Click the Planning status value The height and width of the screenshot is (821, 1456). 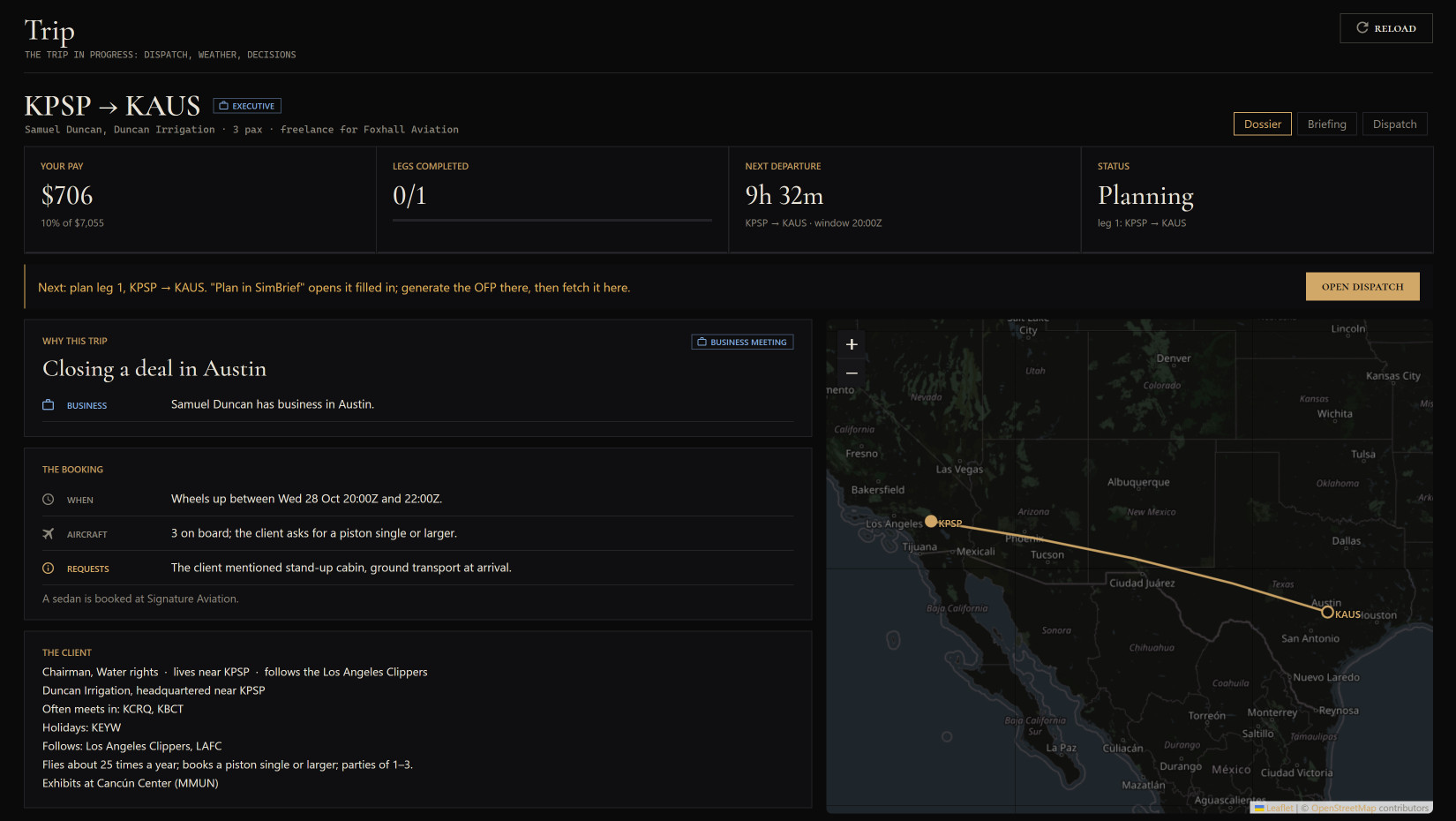1145,195
